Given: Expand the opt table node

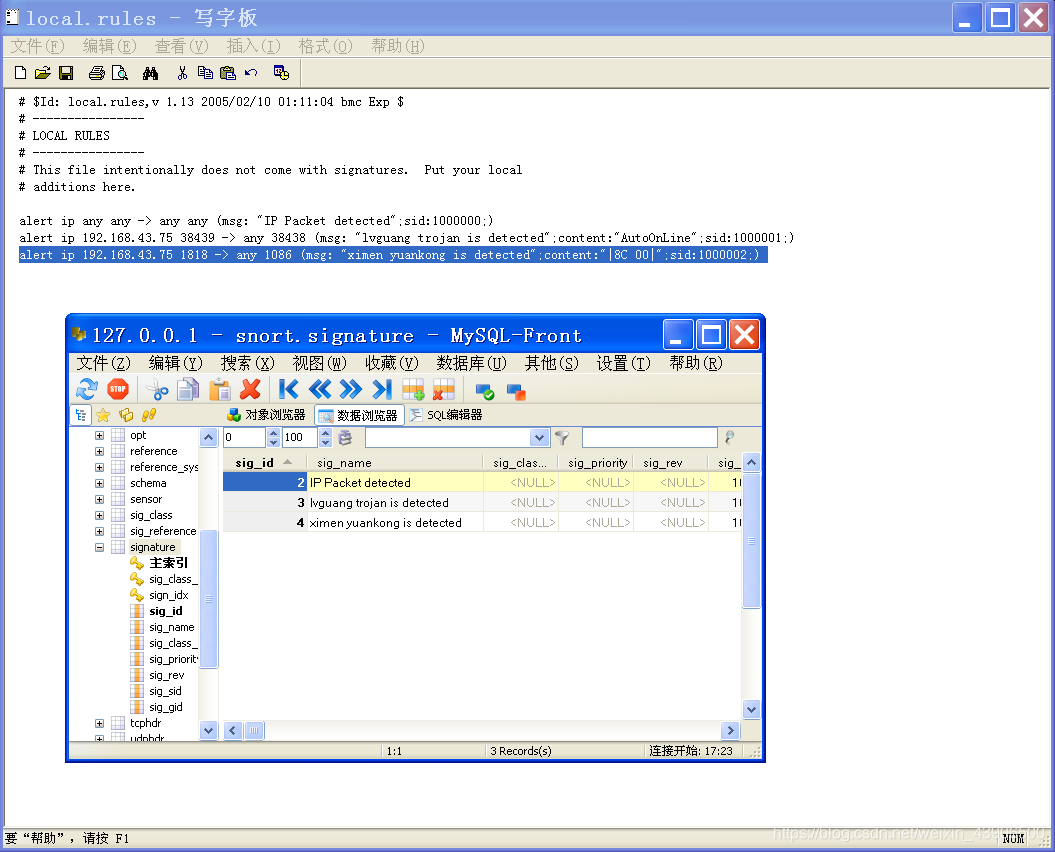Looking at the screenshot, I should (100, 435).
